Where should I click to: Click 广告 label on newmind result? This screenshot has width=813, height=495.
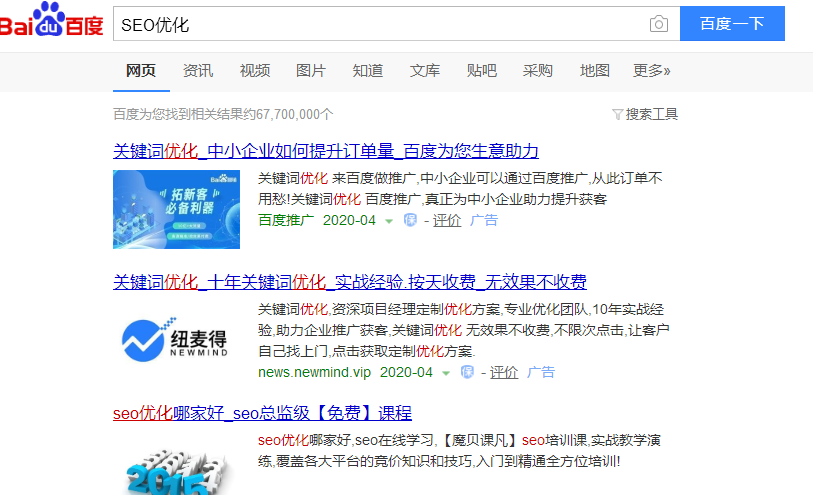[x=541, y=372]
